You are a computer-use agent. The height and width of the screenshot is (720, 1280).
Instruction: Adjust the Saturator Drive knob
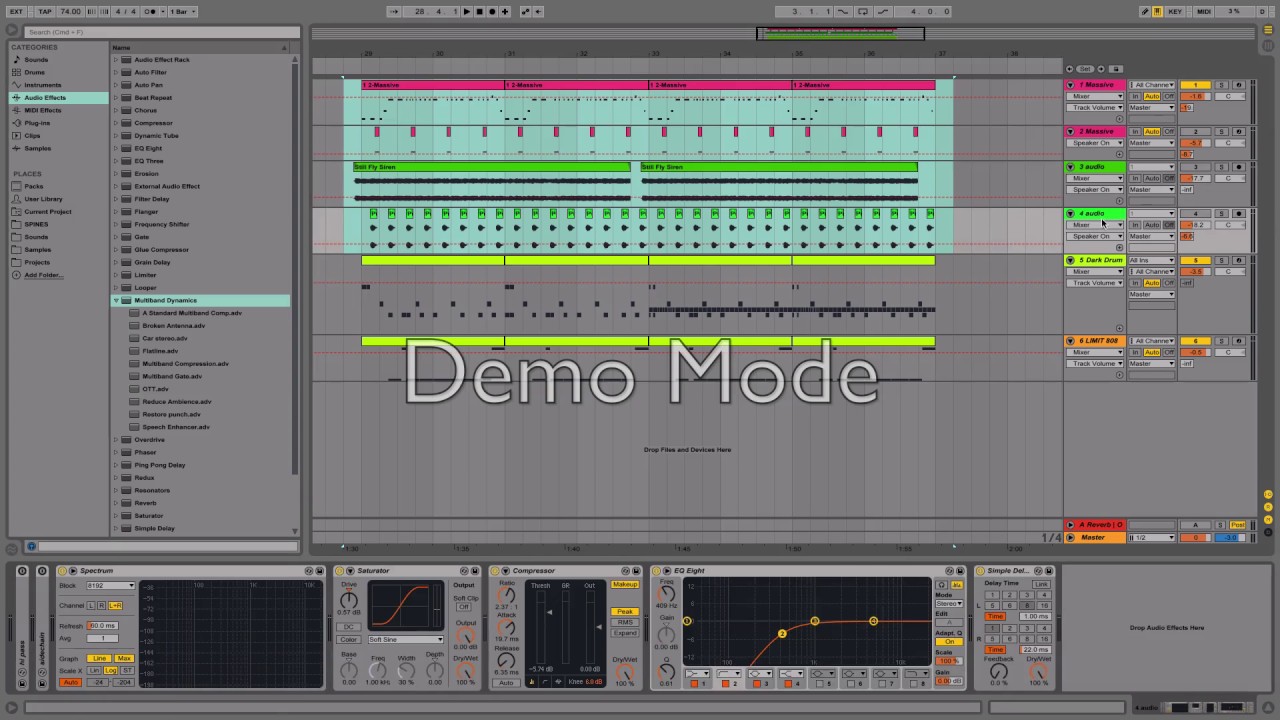348,600
